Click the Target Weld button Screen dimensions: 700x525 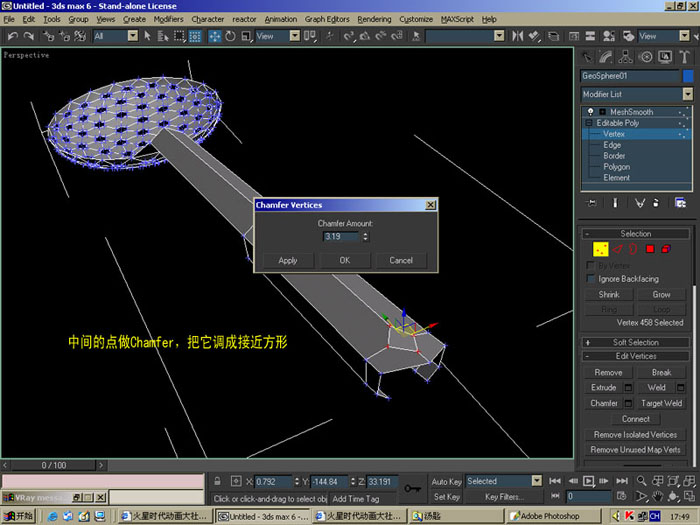662,403
